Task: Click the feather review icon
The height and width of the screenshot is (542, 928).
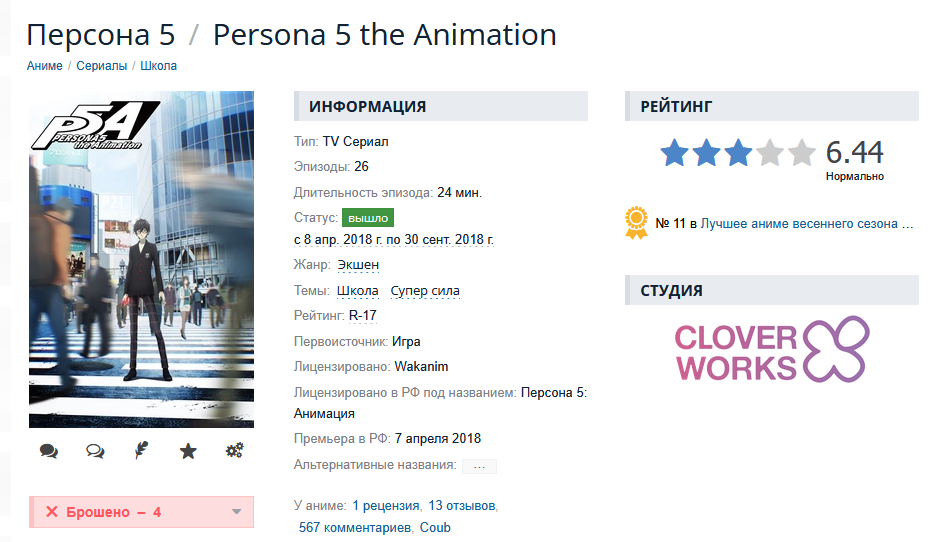Action: [x=141, y=451]
